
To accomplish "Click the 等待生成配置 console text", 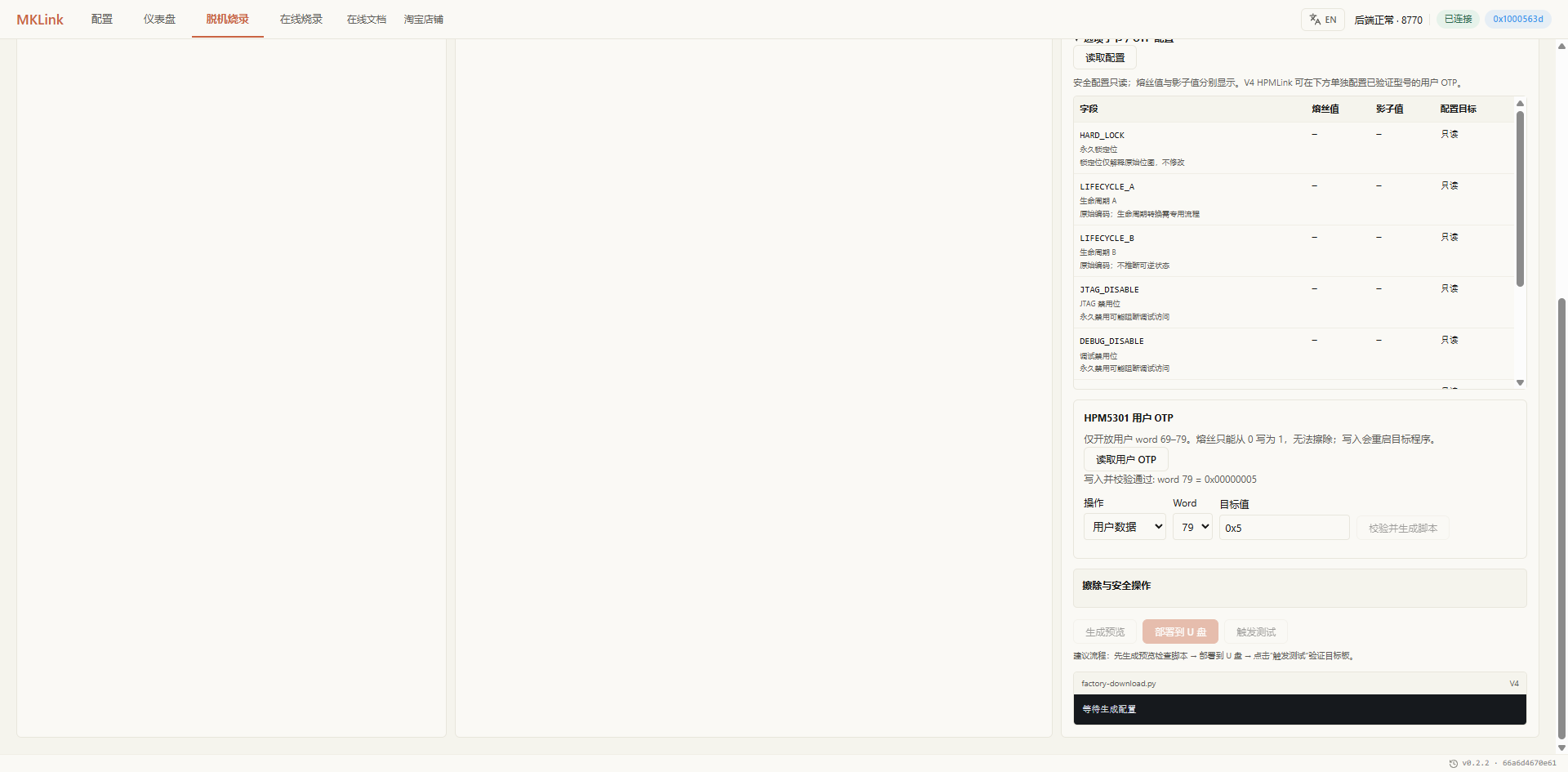I will pos(1109,709).
